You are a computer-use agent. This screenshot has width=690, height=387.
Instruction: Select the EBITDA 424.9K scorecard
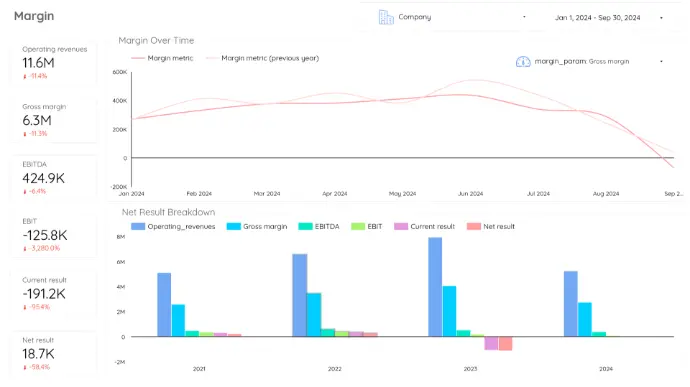[54, 178]
